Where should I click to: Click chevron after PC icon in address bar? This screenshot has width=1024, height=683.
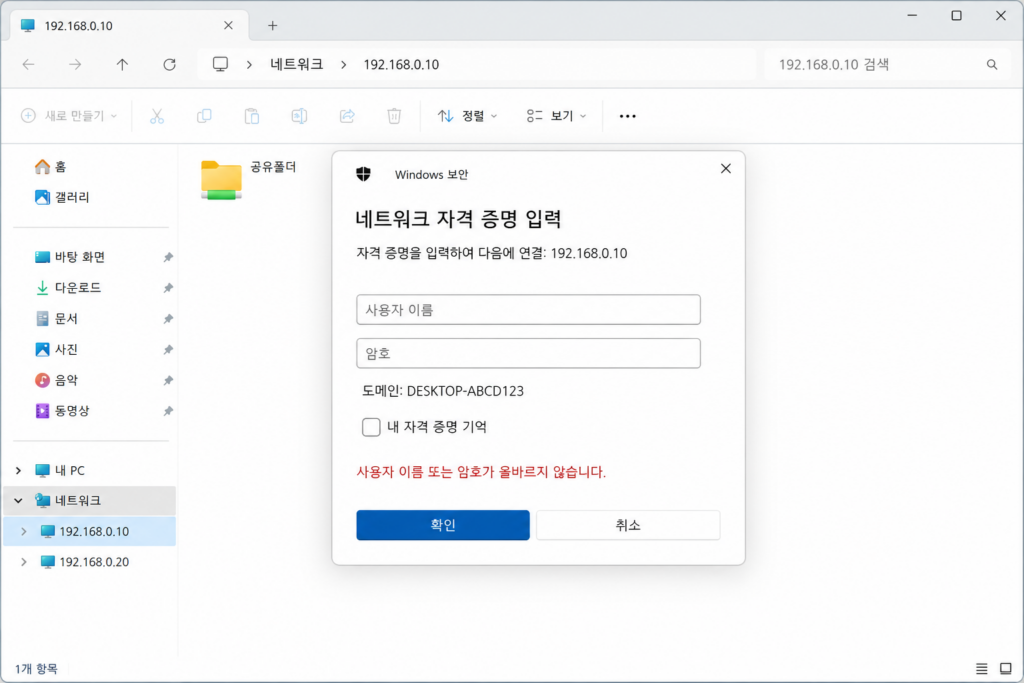pos(249,64)
